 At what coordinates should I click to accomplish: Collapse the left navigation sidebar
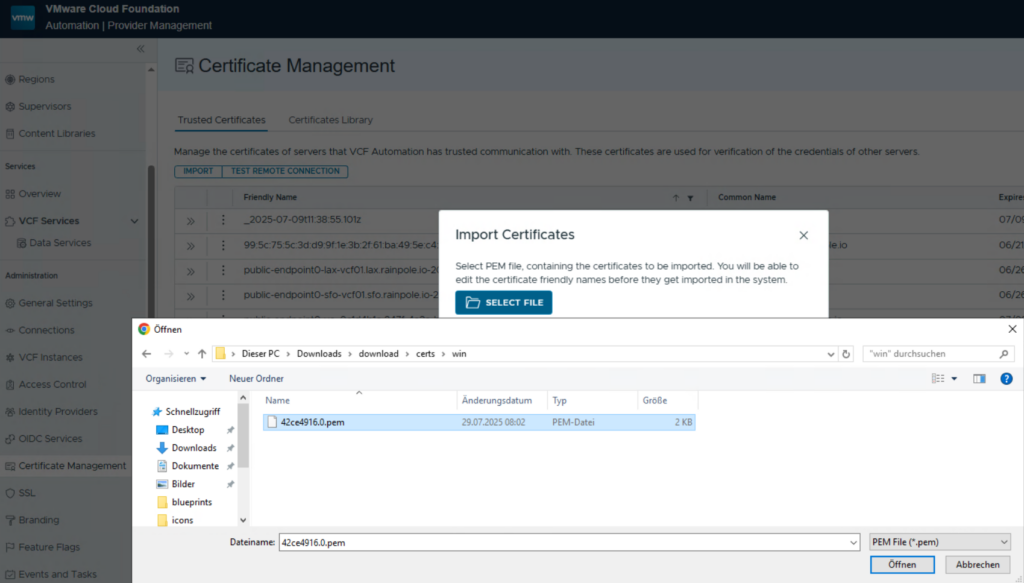(140, 49)
